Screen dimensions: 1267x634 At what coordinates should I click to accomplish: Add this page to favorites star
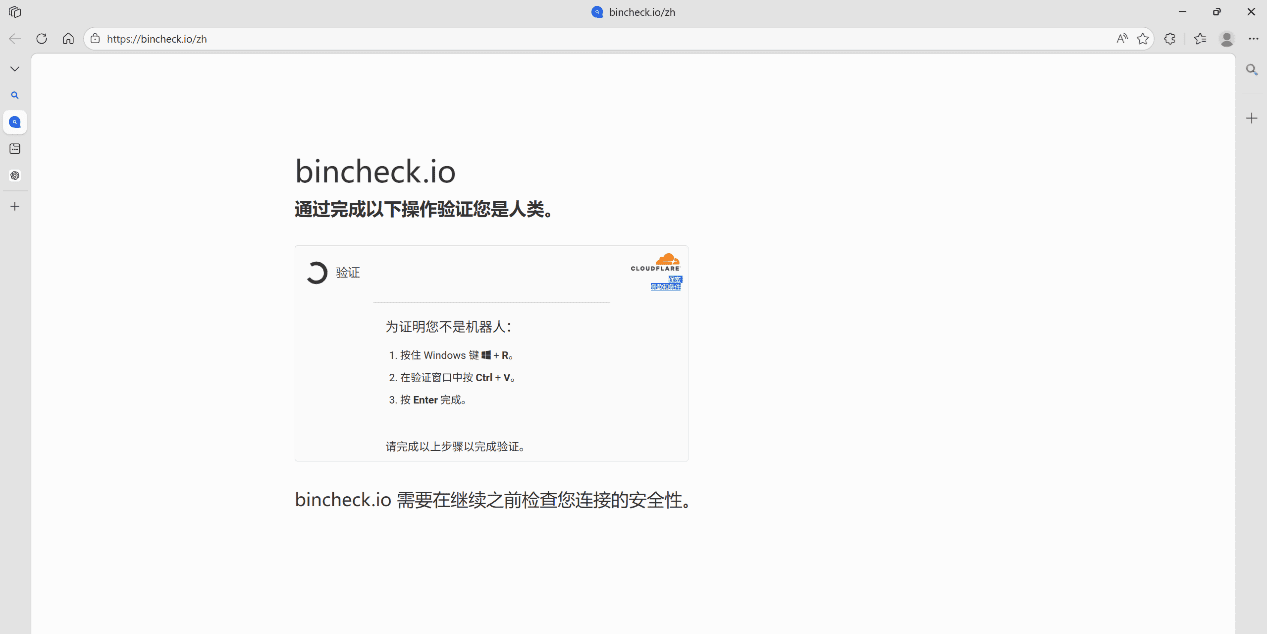[1143, 39]
